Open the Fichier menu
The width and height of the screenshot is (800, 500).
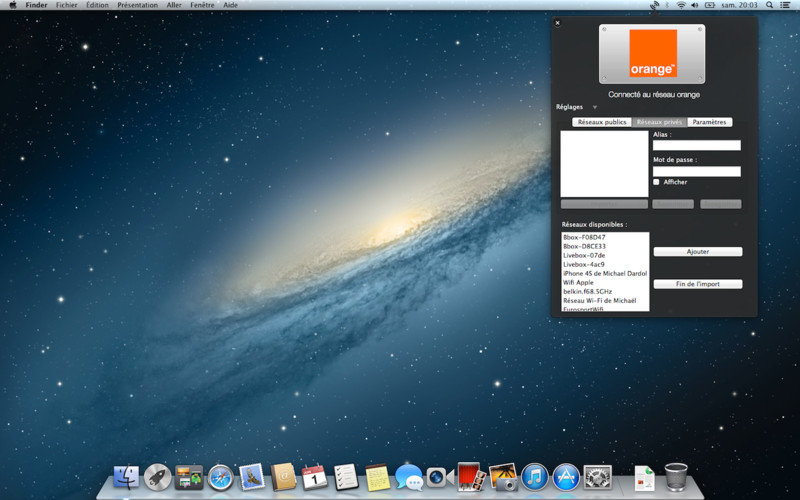click(66, 5)
